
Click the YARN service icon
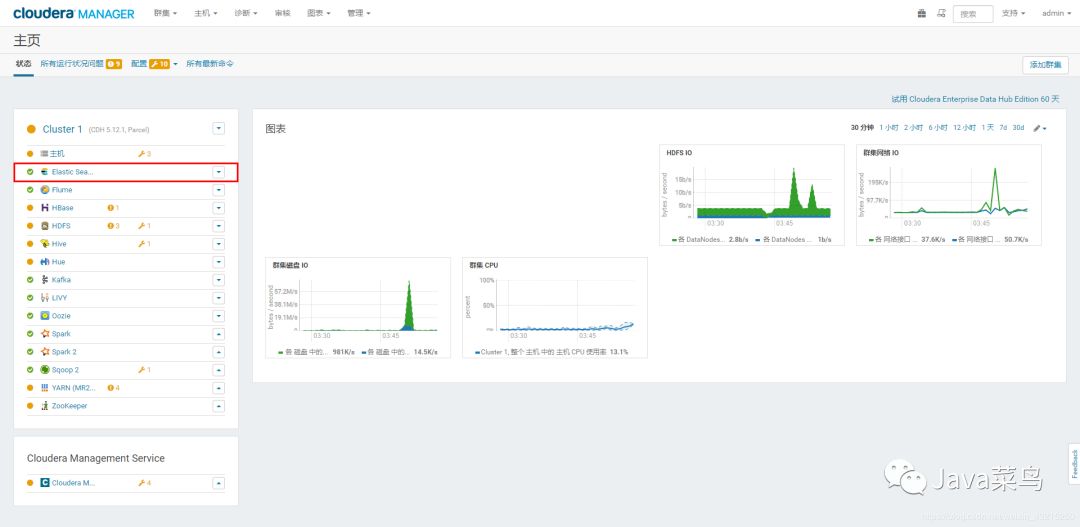click(x=45, y=388)
